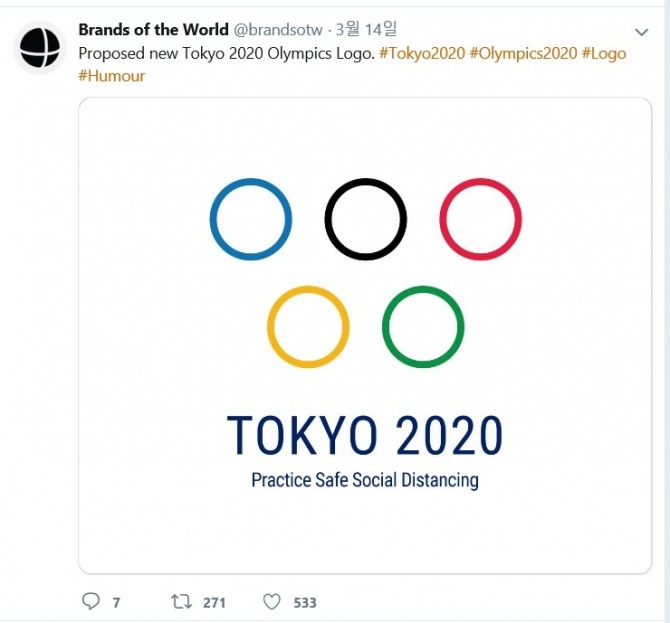This screenshot has height=623, width=670.
Task: Open the Brands of the World avatar
Action: [40, 47]
